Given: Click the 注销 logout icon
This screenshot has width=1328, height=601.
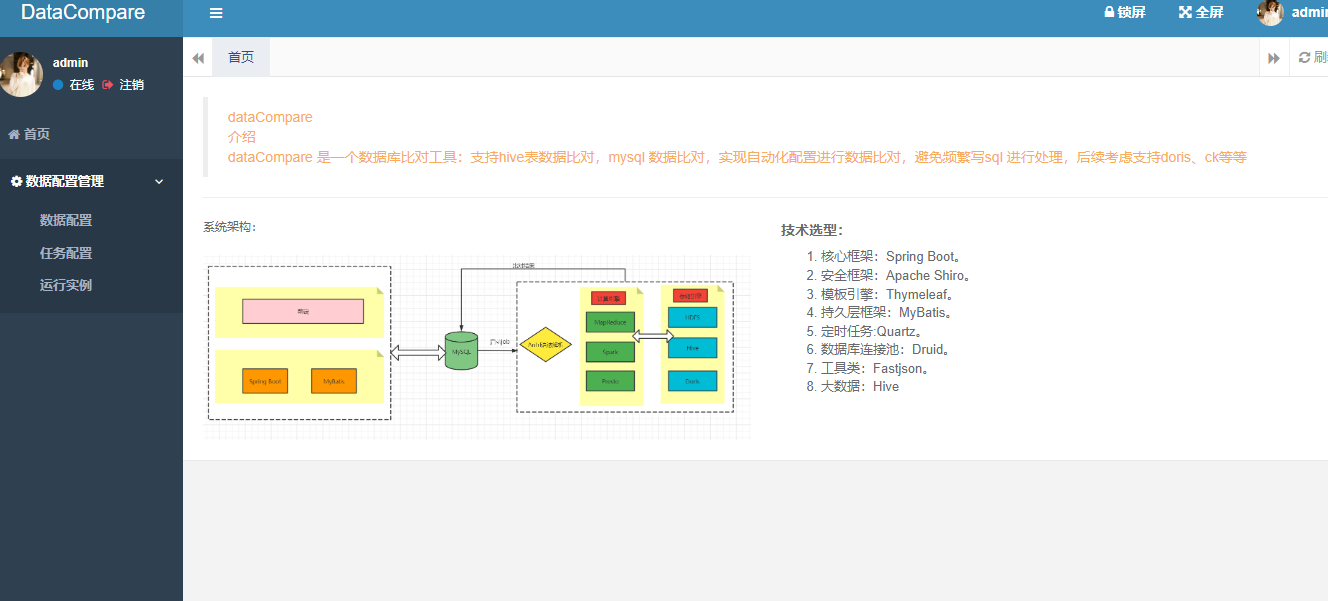Looking at the screenshot, I should point(108,85).
